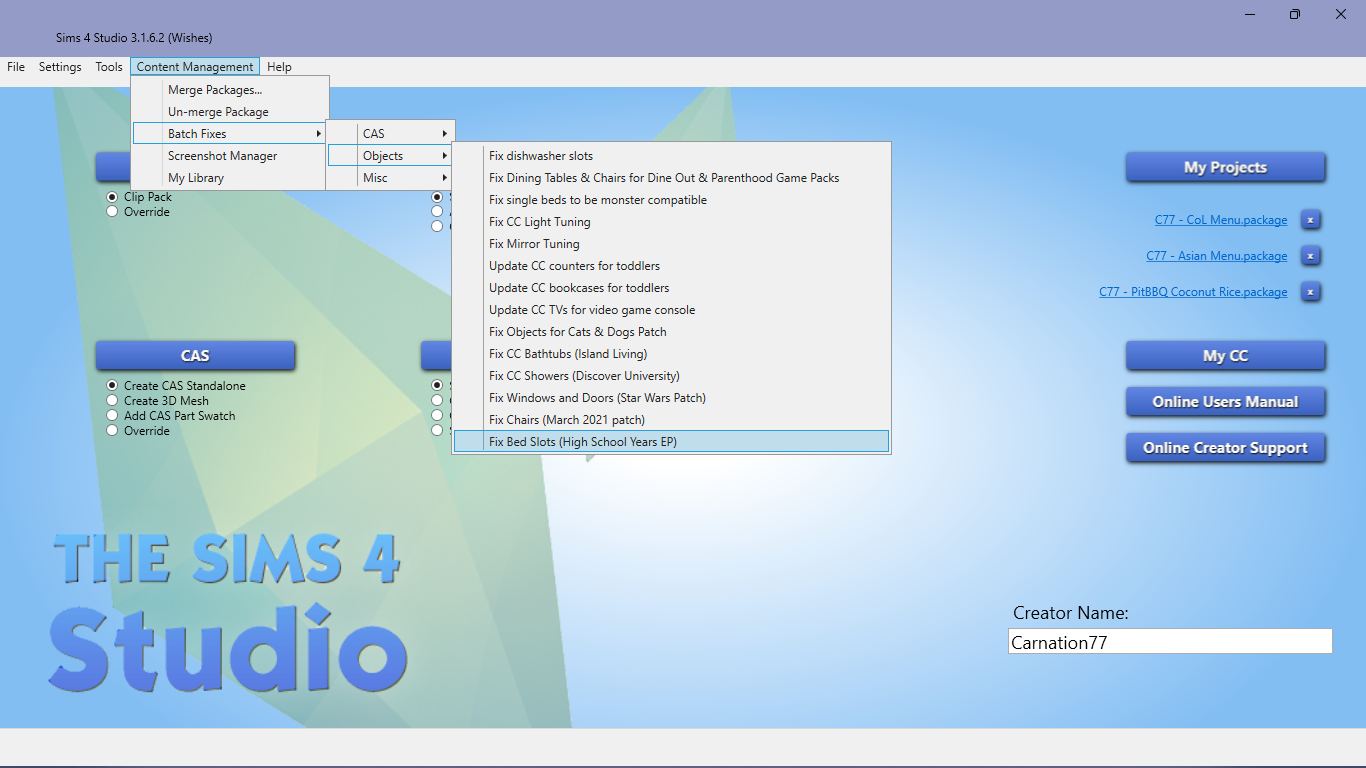Click the My Projects button
1366x768 pixels.
[1225, 167]
